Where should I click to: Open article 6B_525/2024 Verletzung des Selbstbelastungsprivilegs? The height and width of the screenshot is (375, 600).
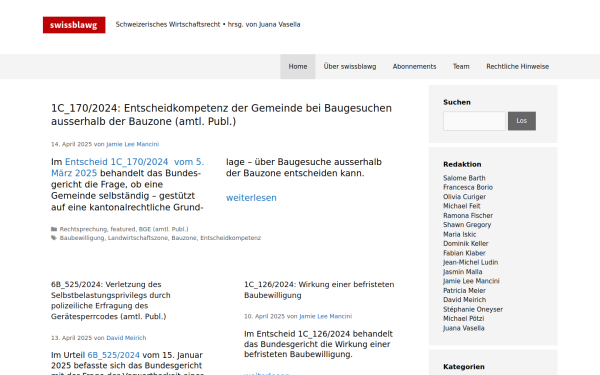[111, 300]
